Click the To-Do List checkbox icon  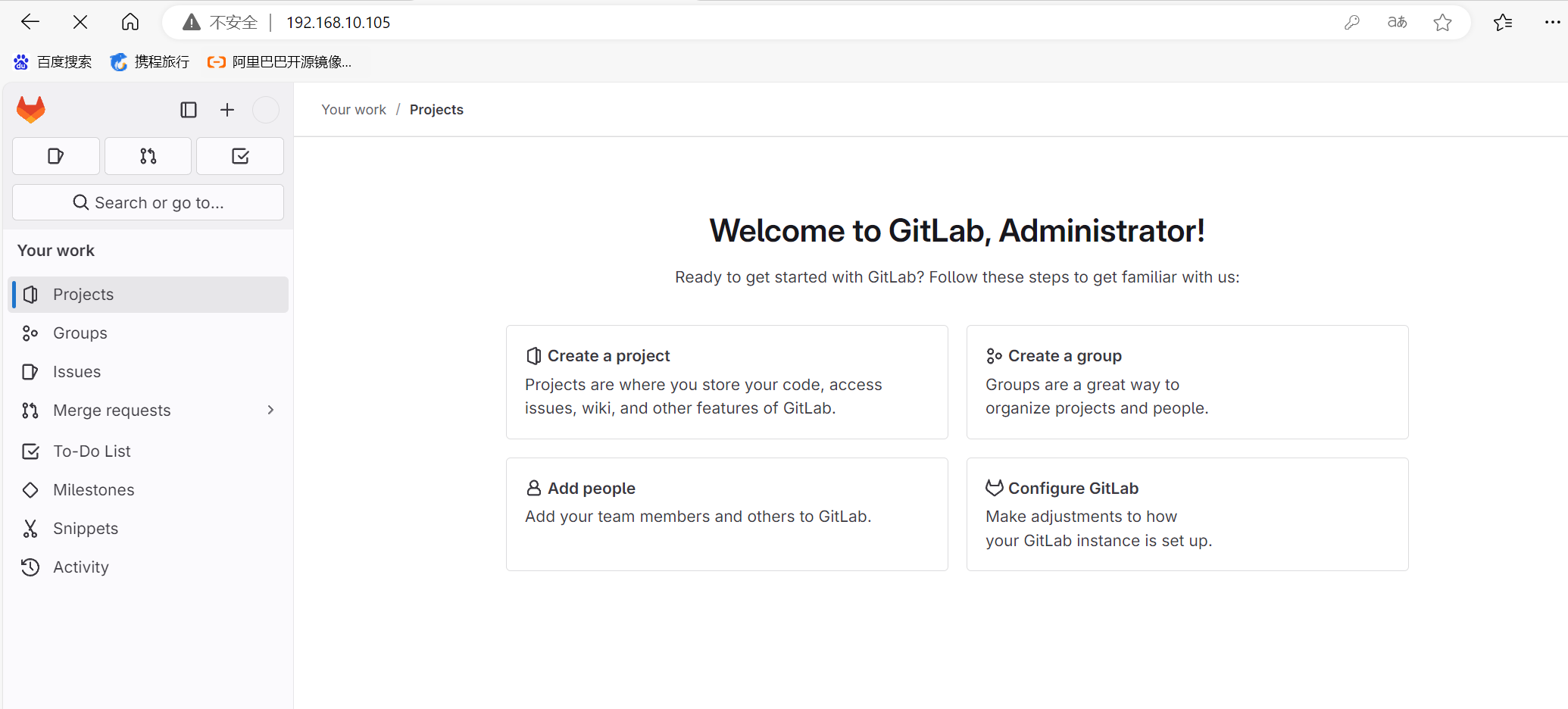30,451
